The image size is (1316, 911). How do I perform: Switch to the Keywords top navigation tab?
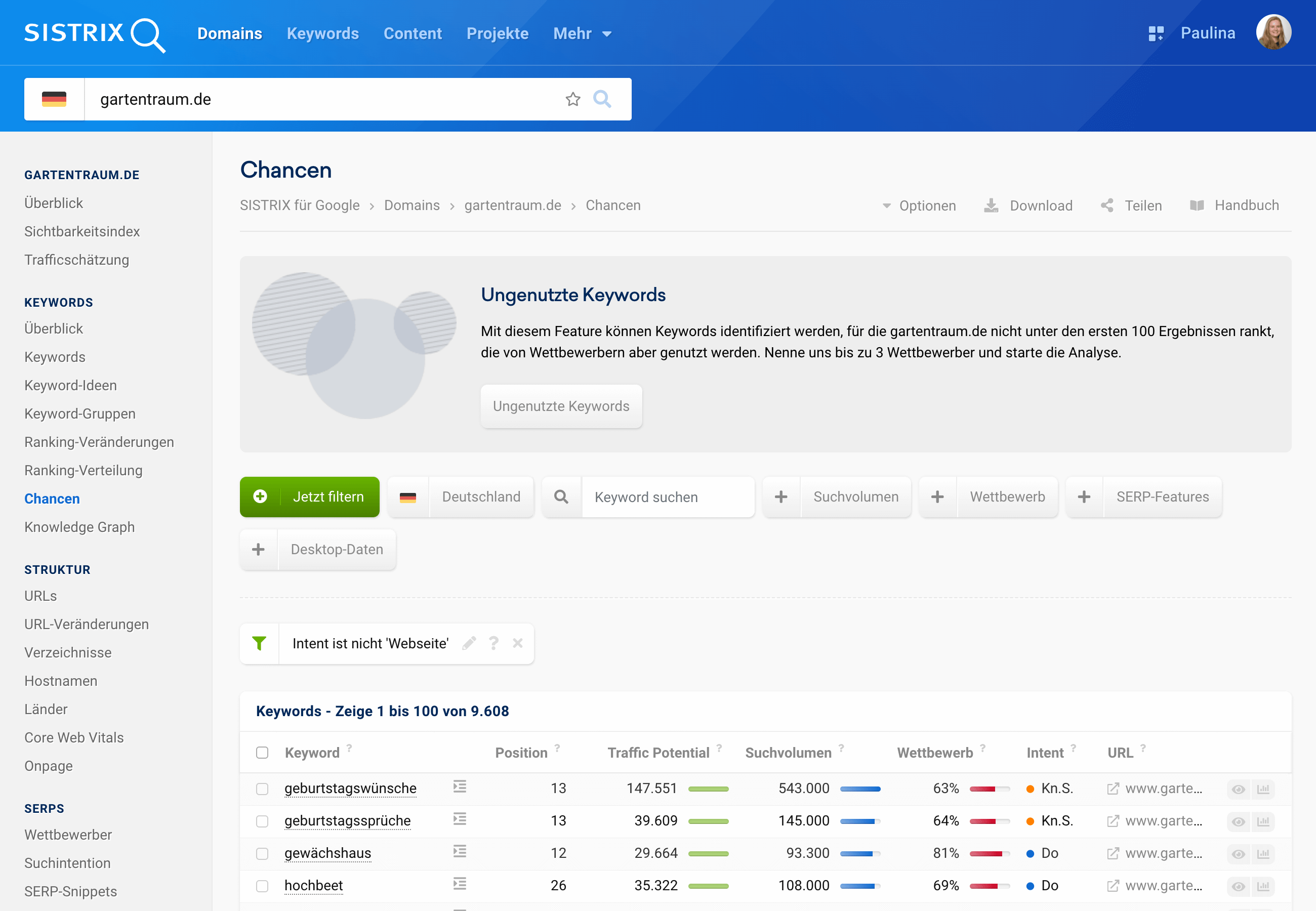pyautogui.click(x=322, y=34)
